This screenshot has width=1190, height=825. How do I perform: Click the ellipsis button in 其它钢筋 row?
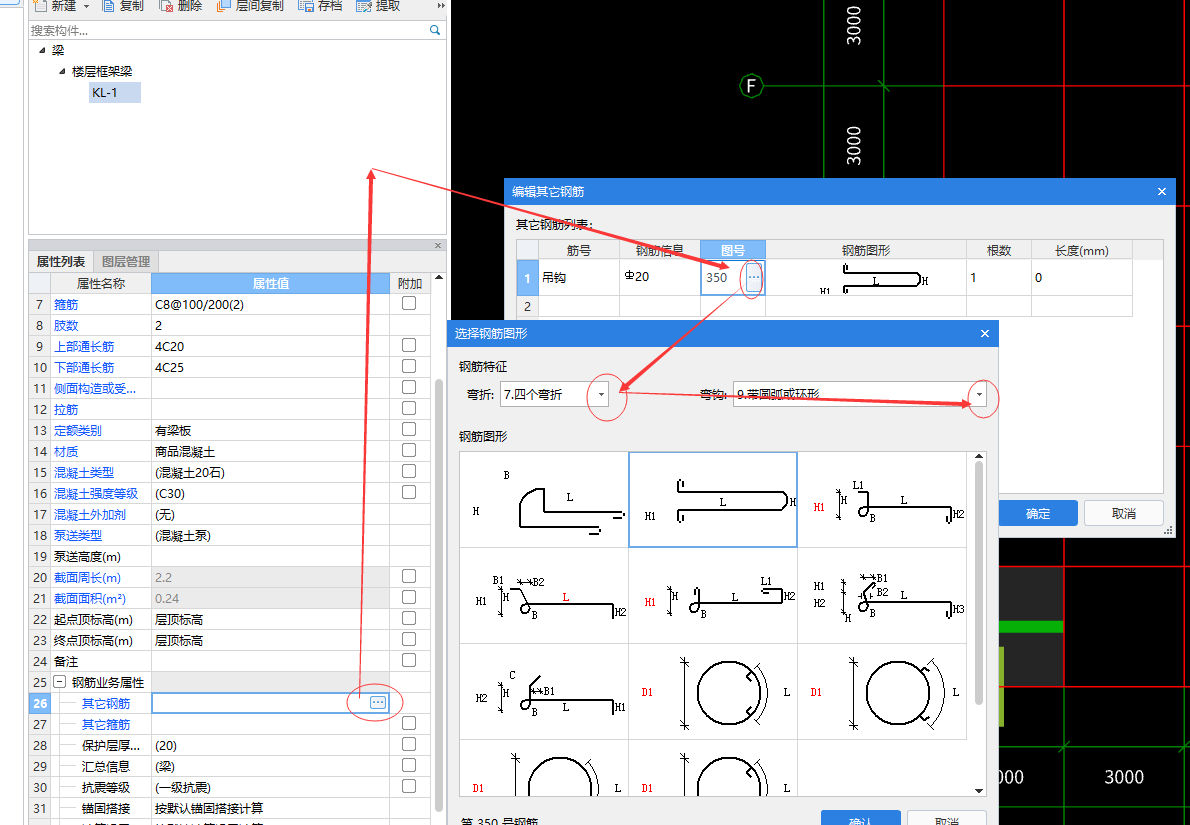pyautogui.click(x=378, y=703)
